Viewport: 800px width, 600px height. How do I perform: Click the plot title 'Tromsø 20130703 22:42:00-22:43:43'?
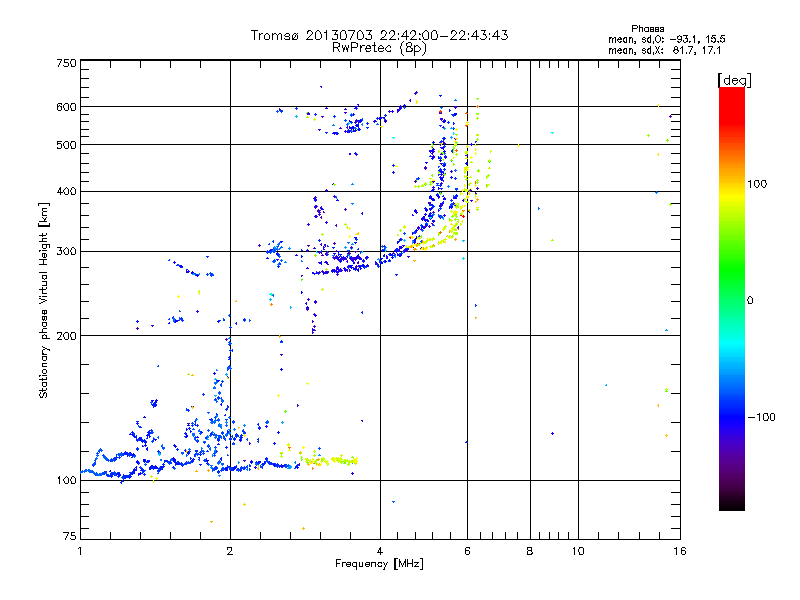point(379,35)
